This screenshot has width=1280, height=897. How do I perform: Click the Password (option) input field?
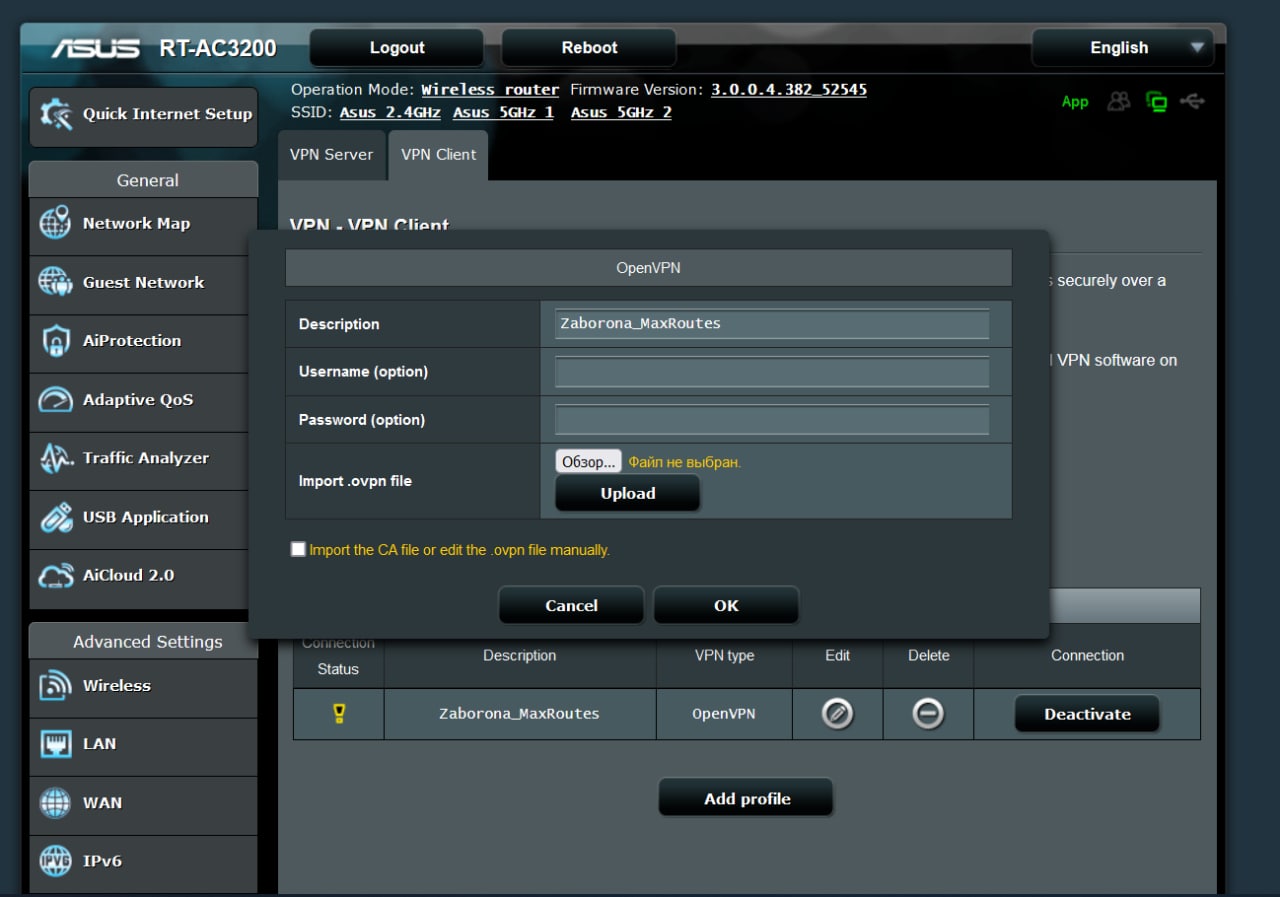tap(772, 419)
